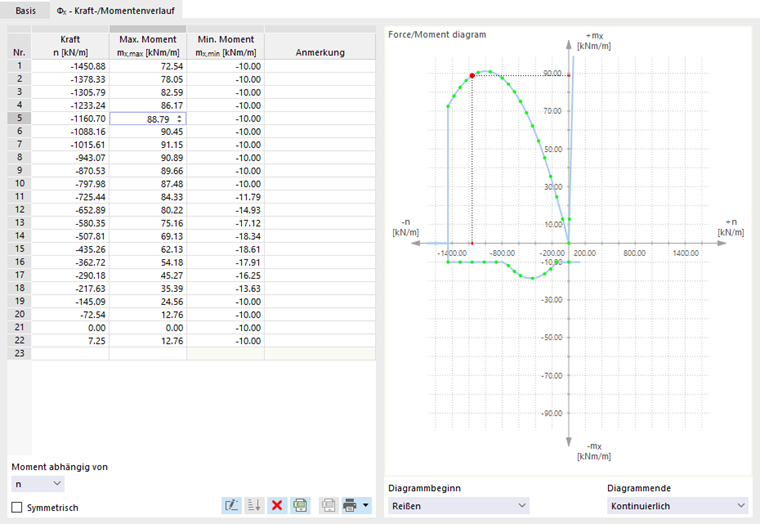Click the red X delete icon
760x524 pixels.
pyautogui.click(x=277, y=506)
